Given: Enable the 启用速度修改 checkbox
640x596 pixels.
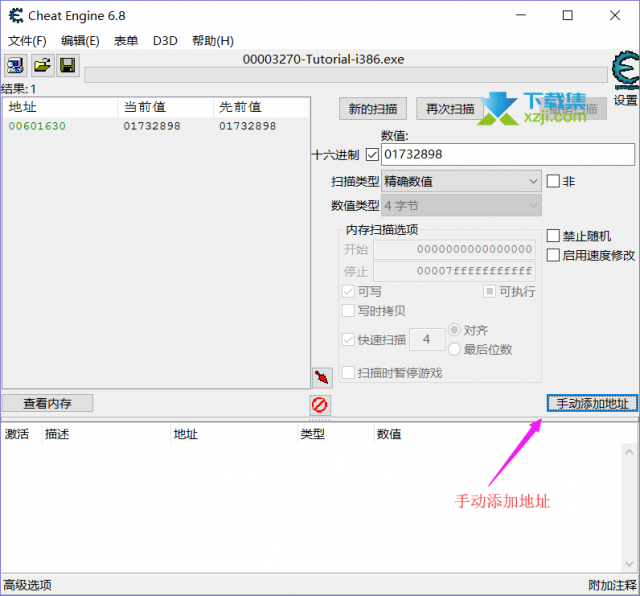Looking at the screenshot, I should point(553,255).
